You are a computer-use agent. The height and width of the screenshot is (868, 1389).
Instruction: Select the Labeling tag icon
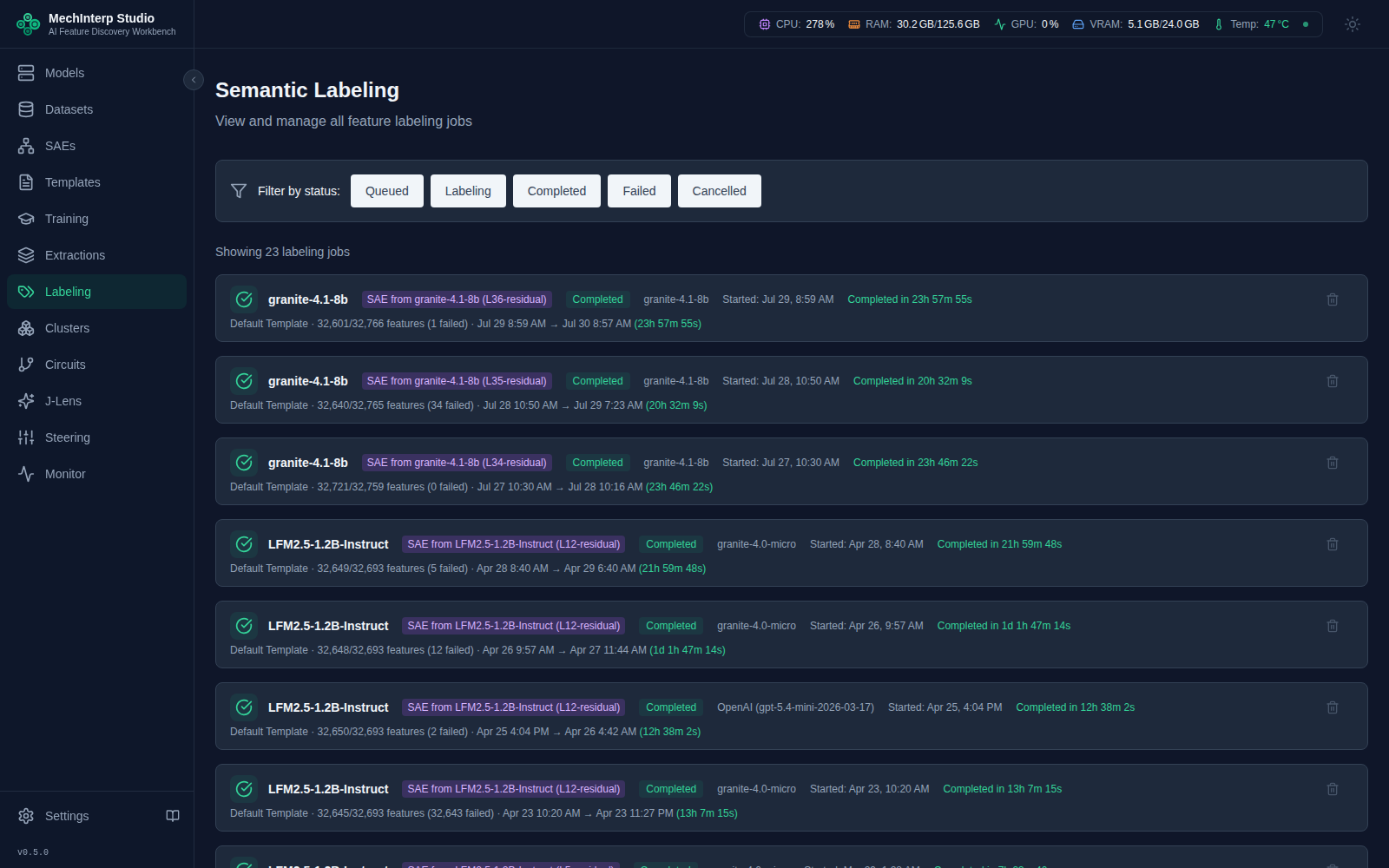pyautogui.click(x=26, y=292)
